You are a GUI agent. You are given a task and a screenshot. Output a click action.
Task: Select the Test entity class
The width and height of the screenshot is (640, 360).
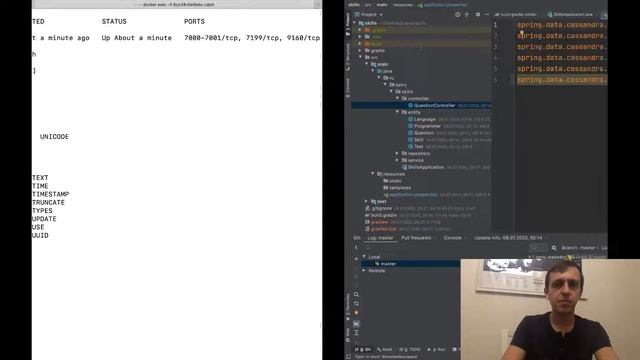click(x=418, y=147)
